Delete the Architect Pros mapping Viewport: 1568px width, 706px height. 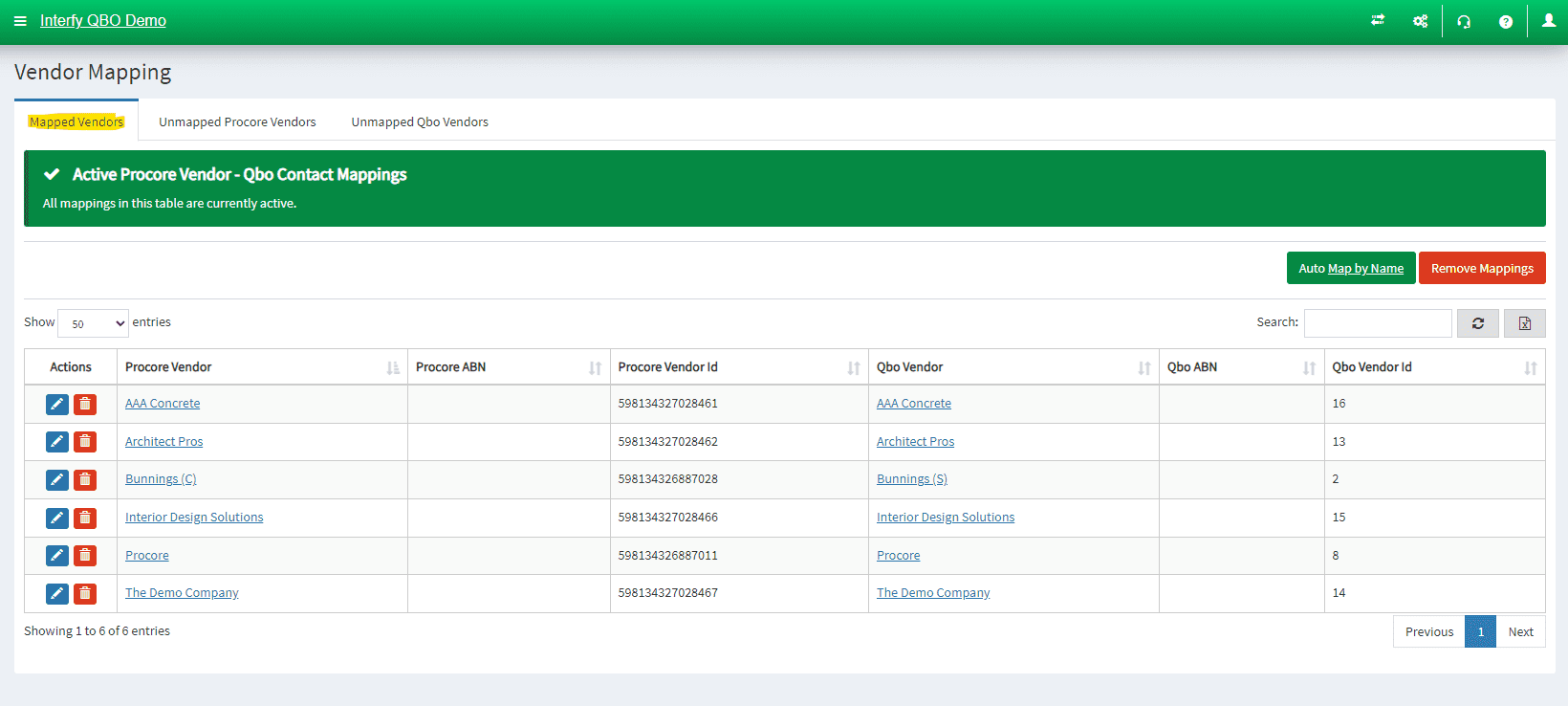(85, 442)
